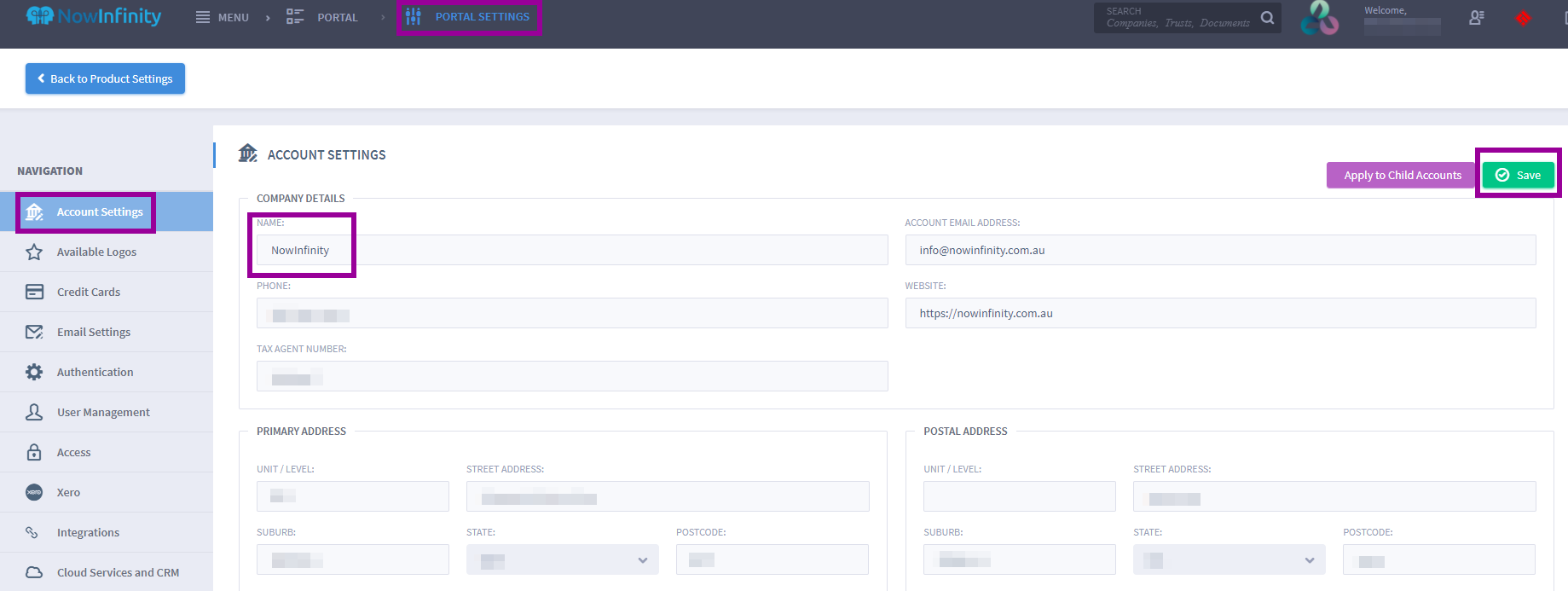Viewport: 1568px width, 591px height.
Task: Click the green Save button
Action: pos(1518,175)
